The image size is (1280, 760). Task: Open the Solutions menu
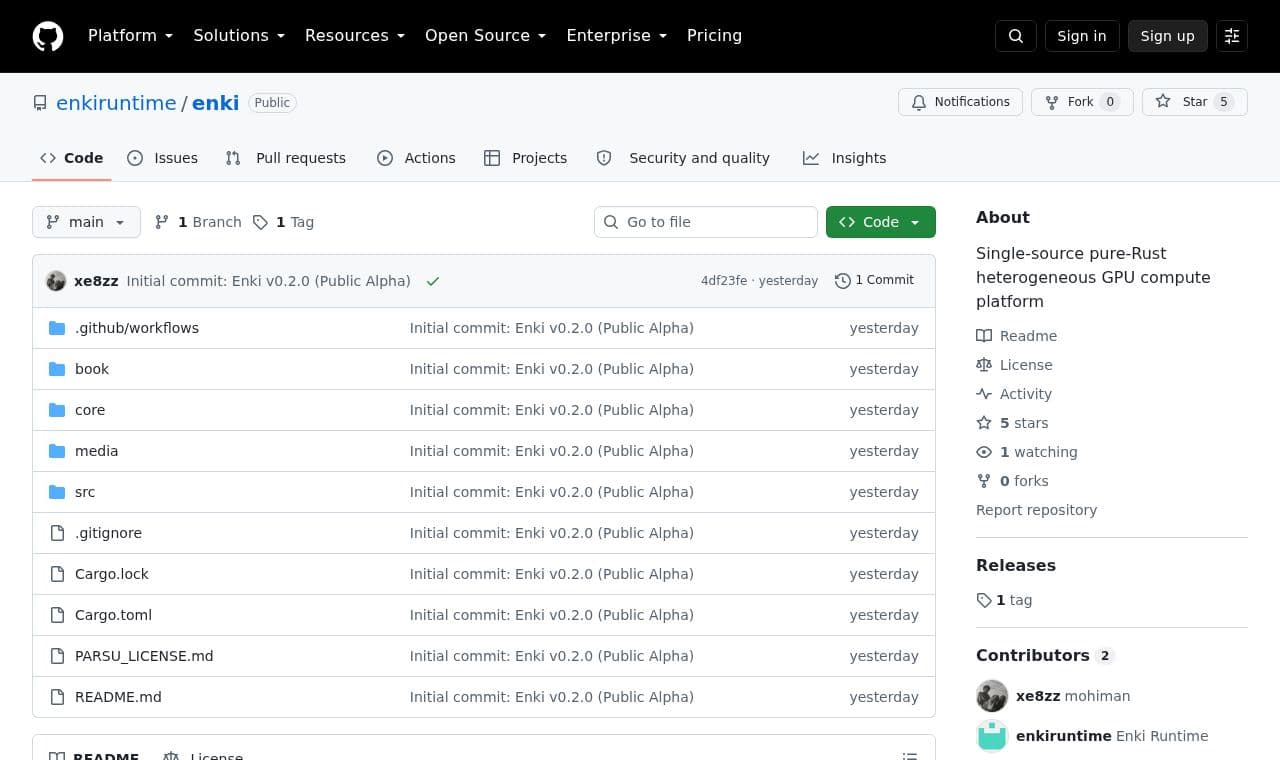click(239, 36)
